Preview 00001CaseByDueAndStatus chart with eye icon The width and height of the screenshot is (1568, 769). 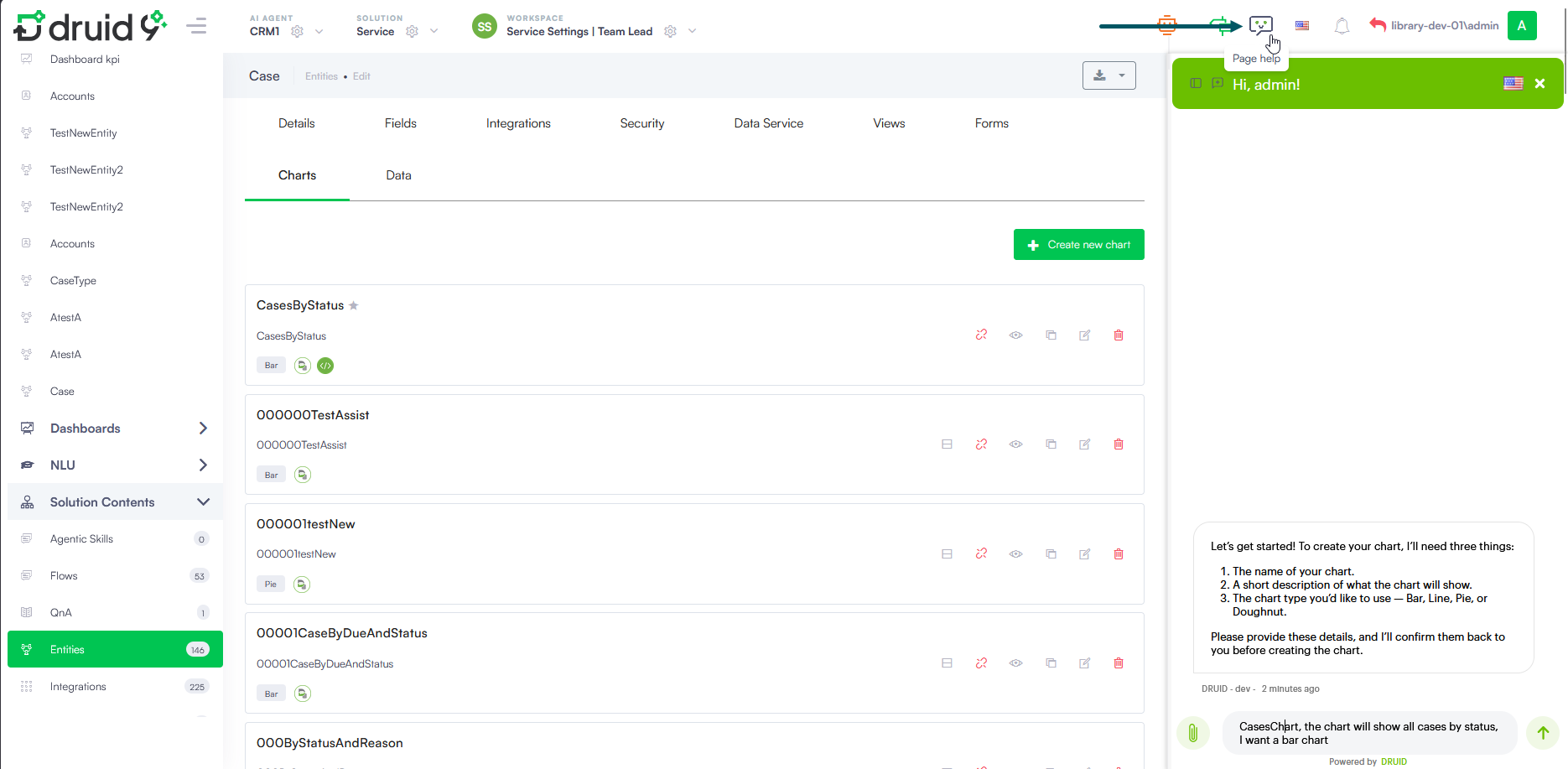1015,663
